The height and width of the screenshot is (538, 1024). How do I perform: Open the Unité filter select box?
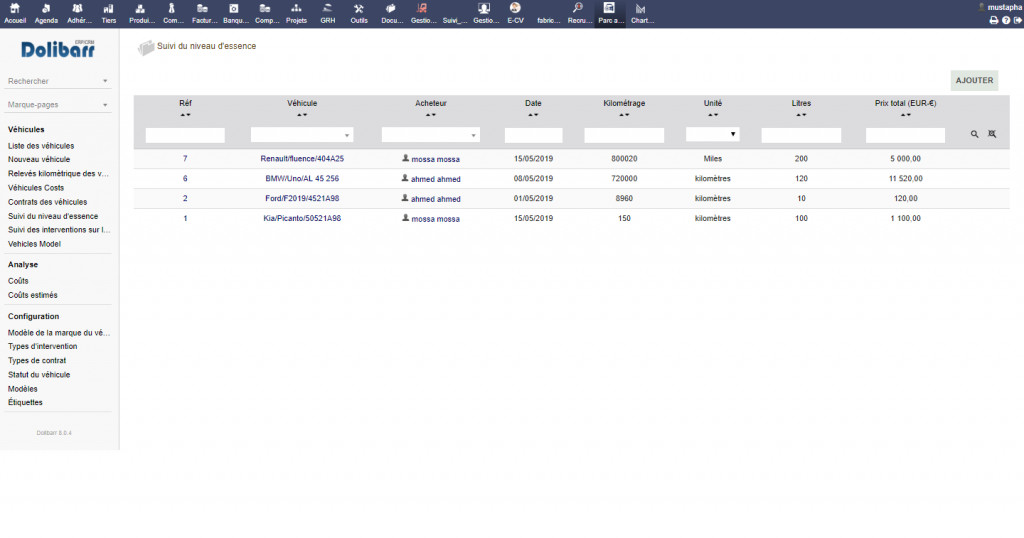712,134
